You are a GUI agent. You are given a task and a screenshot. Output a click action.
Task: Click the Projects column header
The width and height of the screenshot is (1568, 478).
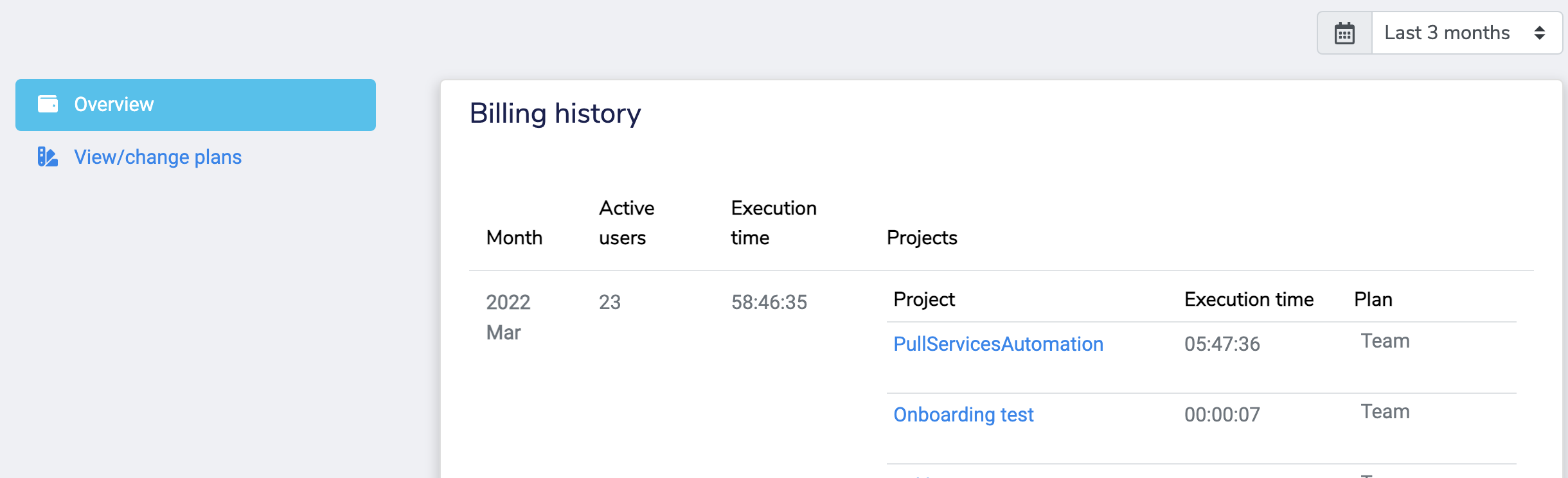tap(922, 238)
